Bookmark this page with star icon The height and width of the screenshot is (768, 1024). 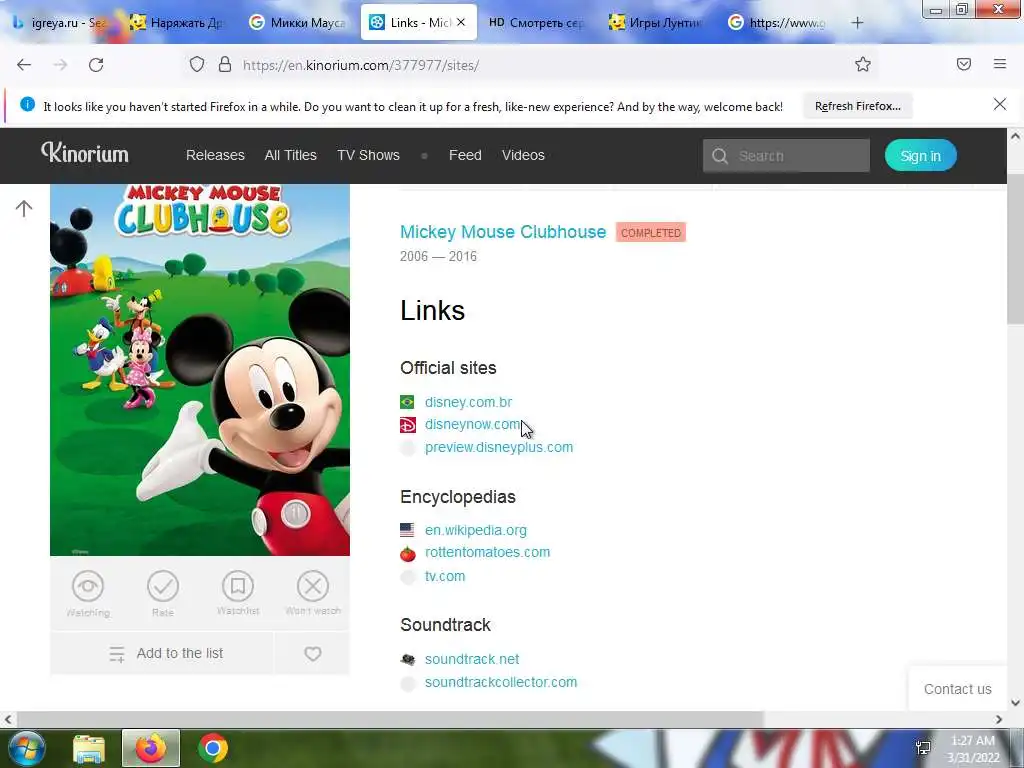click(x=863, y=64)
